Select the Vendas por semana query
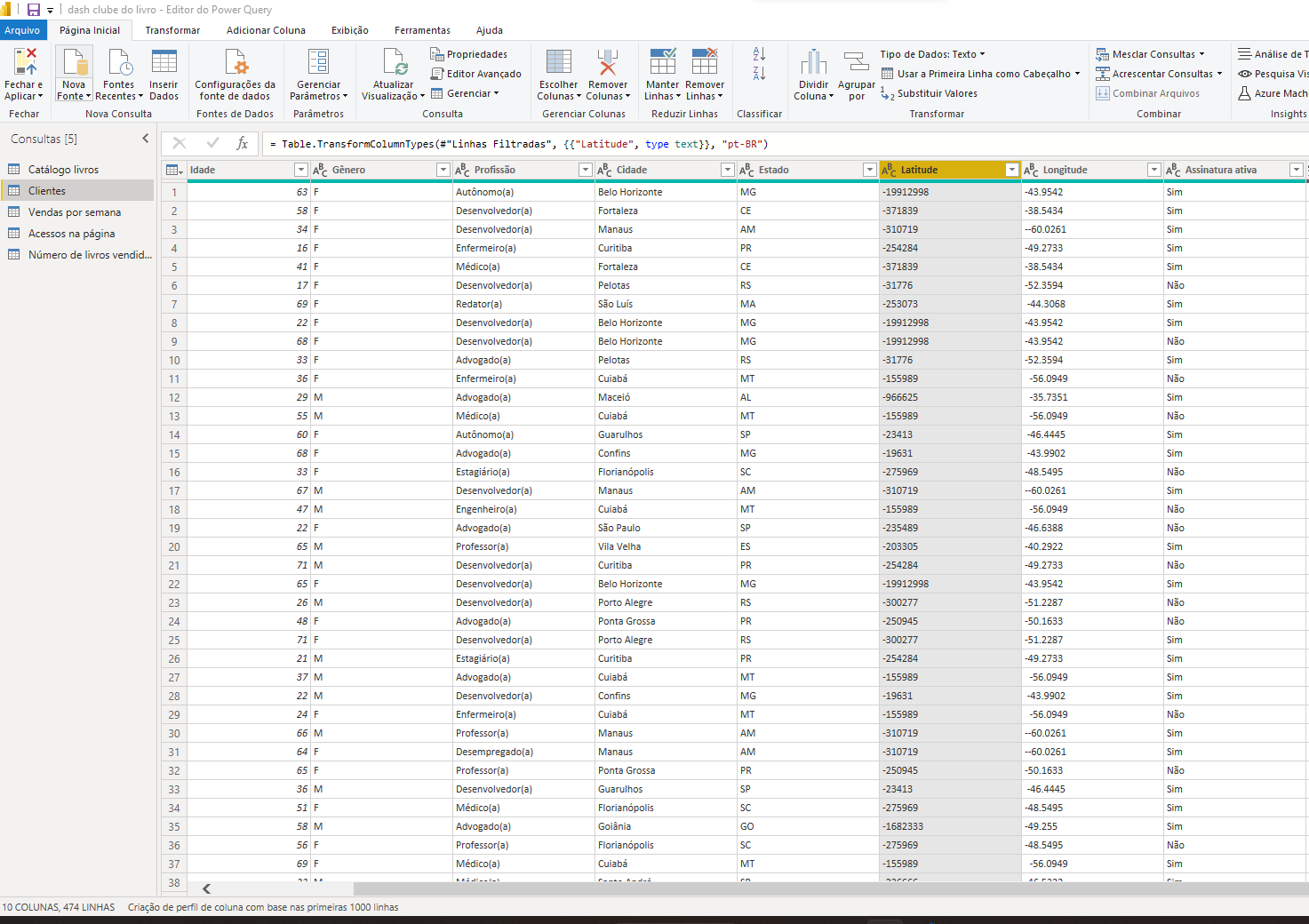 tap(77, 212)
